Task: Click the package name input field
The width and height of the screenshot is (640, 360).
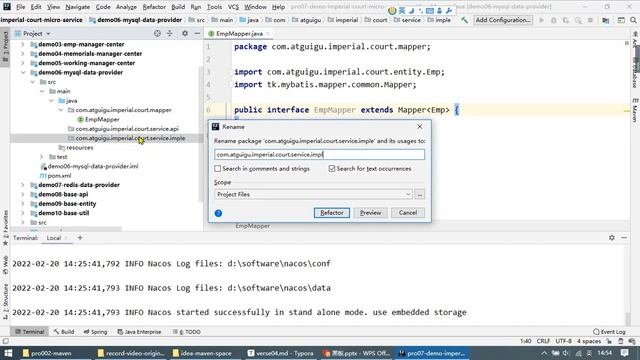Action: coord(319,154)
